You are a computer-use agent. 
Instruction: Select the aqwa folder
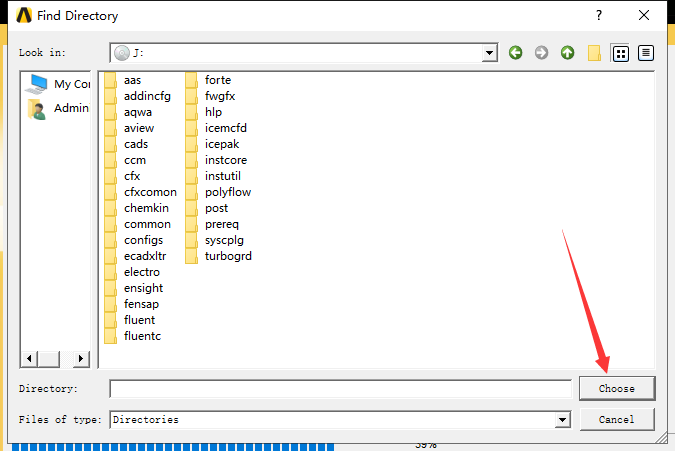point(128,112)
